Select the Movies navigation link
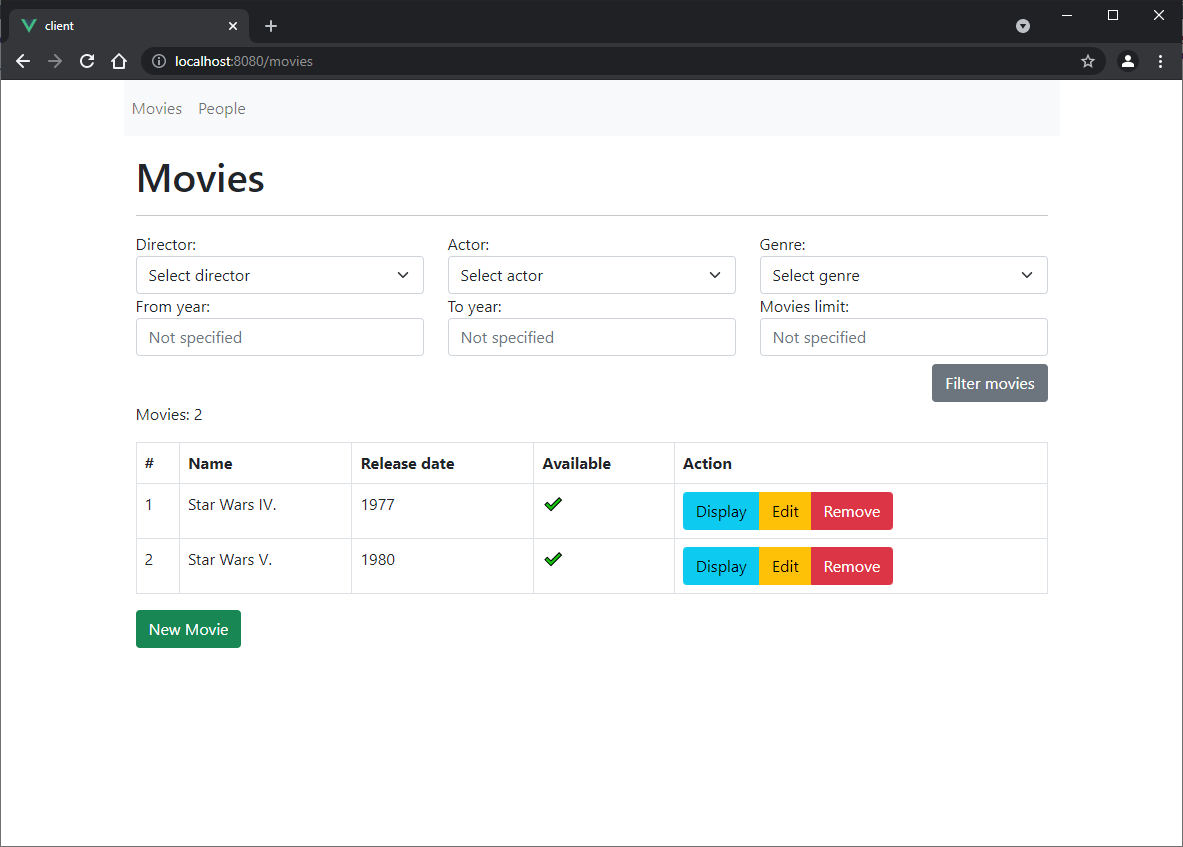1183x847 pixels. (x=156, y=108)
